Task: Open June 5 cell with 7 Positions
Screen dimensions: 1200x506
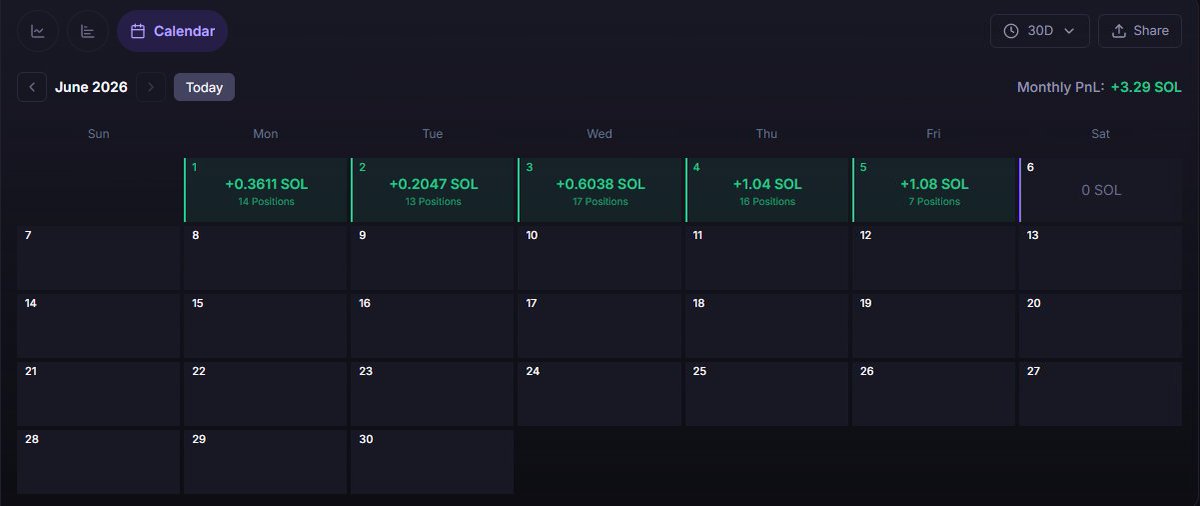Action: point(933,190)
